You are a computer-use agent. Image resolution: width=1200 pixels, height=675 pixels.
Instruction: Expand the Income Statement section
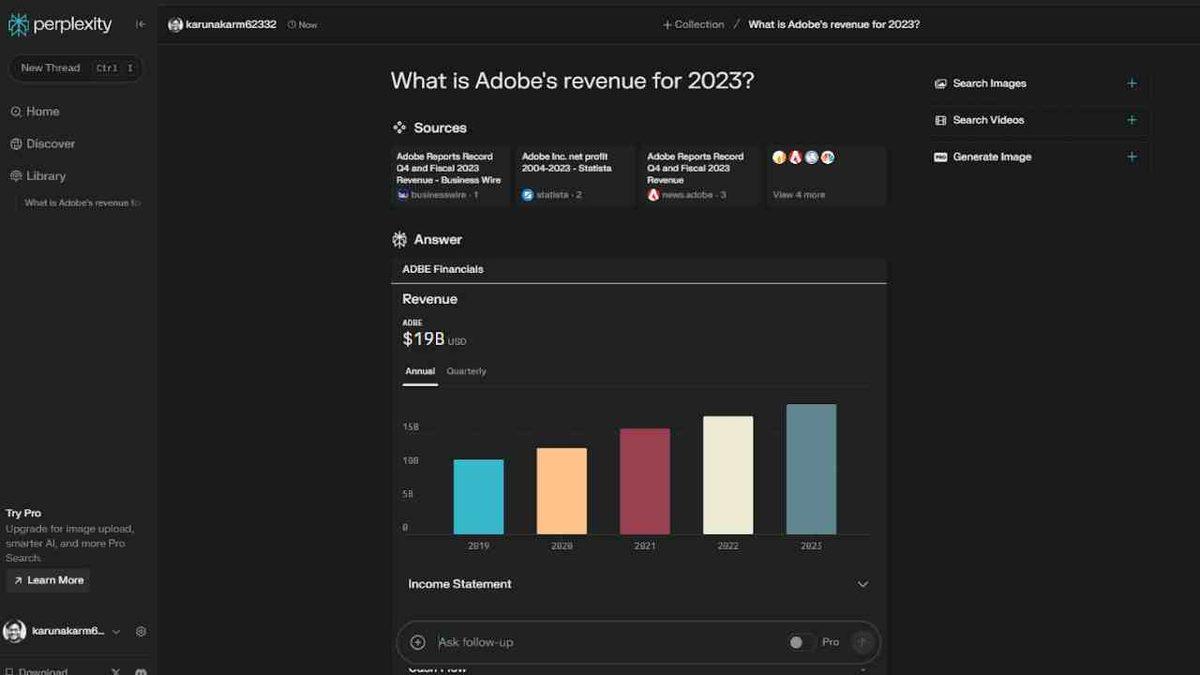pyautogui.click(x=862, y=584)
